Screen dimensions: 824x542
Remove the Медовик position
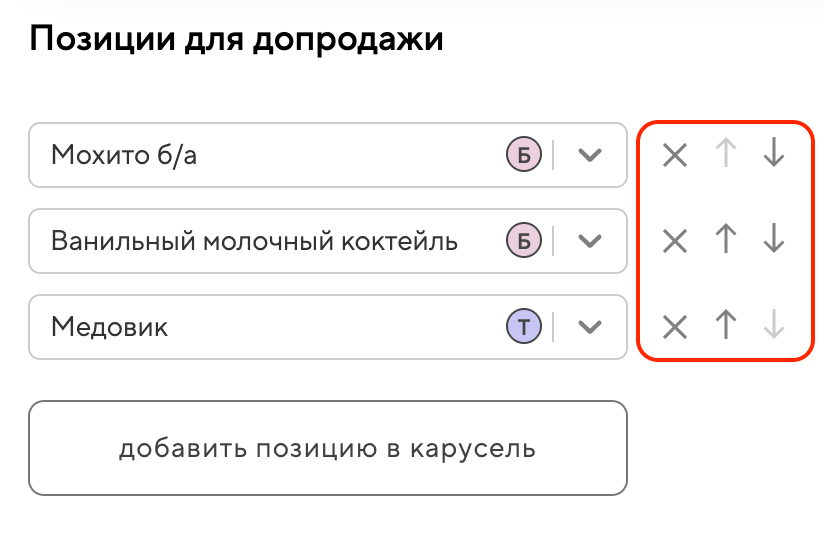(675, 327)
